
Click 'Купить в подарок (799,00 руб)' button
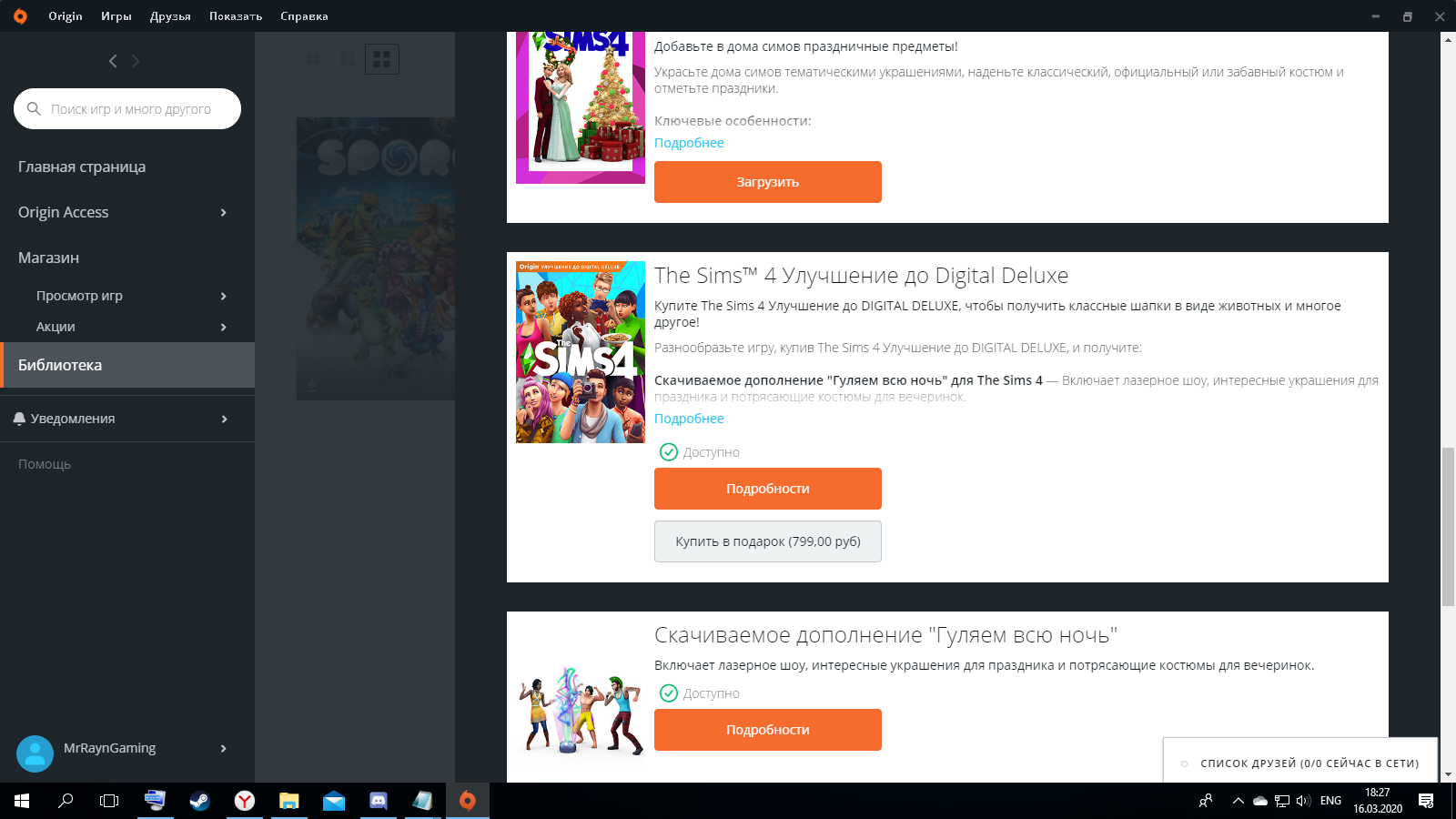[768, 541]
